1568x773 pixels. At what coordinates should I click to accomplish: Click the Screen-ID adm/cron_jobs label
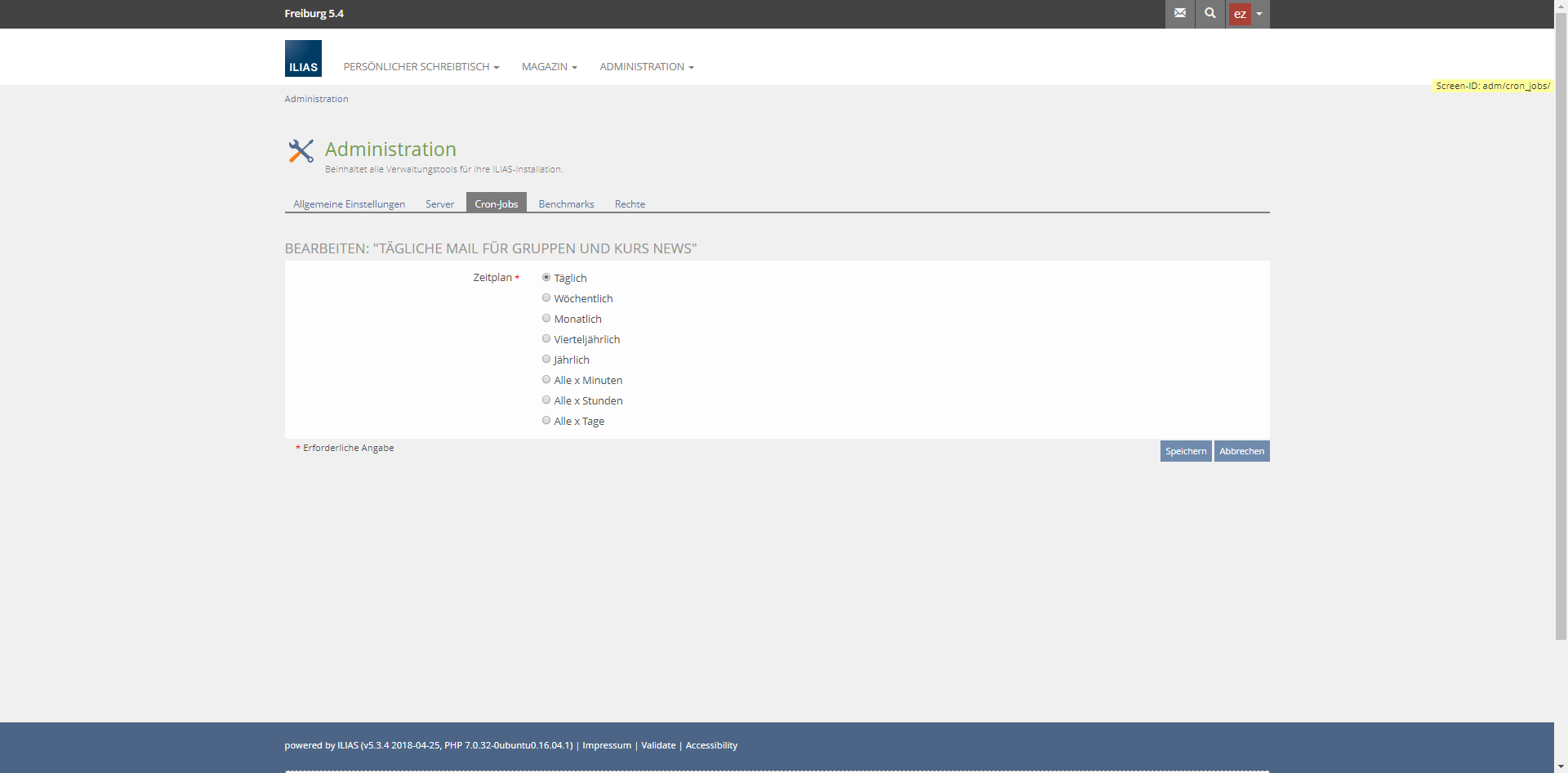pyautogui.click(x=1493, y=86)
